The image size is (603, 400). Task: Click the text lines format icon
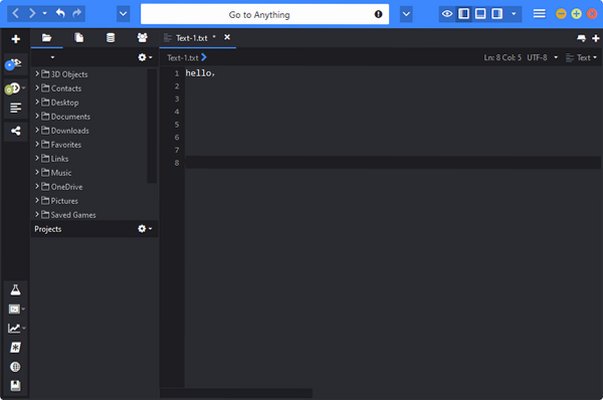(x=15, y=108)
